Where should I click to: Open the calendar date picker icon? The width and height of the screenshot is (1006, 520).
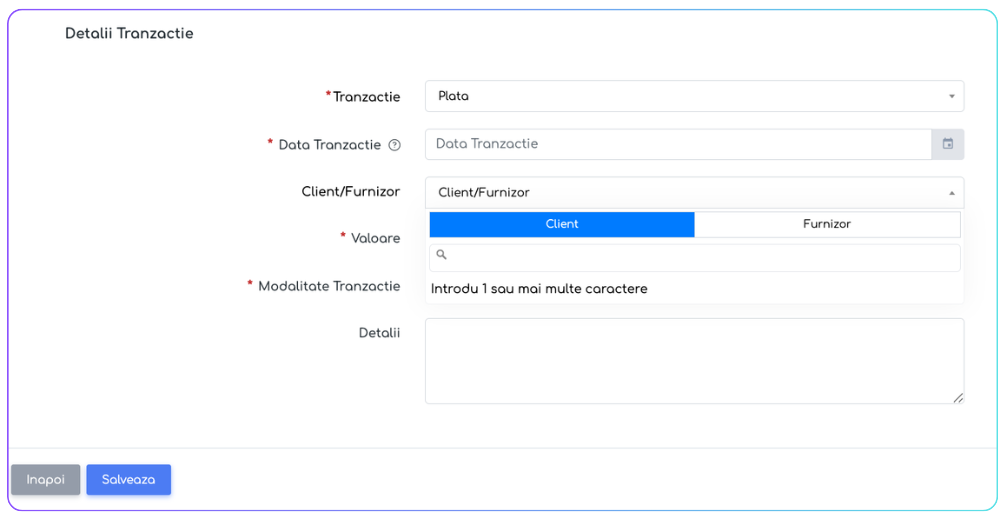[947, 144]
